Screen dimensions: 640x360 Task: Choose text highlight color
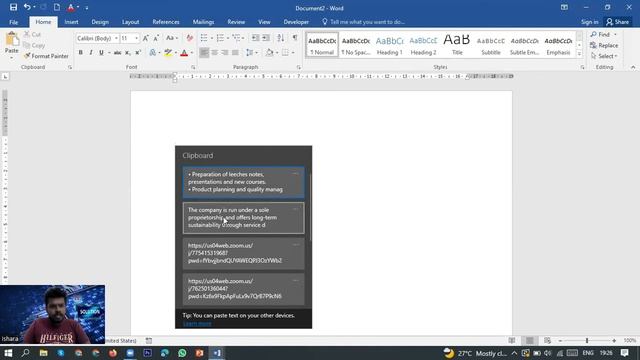(x=168, y=53)
